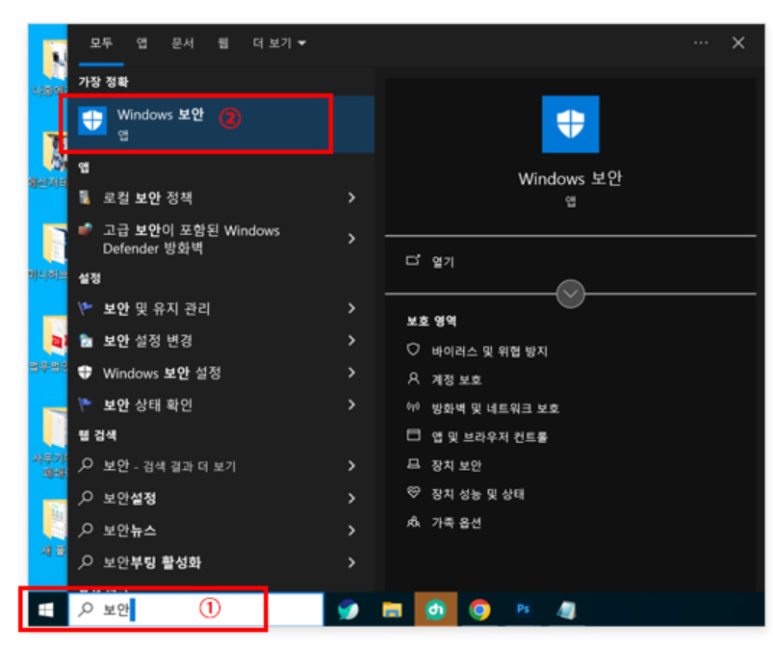Open 가족 옵션 link
This screenshot has height=651, width=773.
(x=457, y=523)
